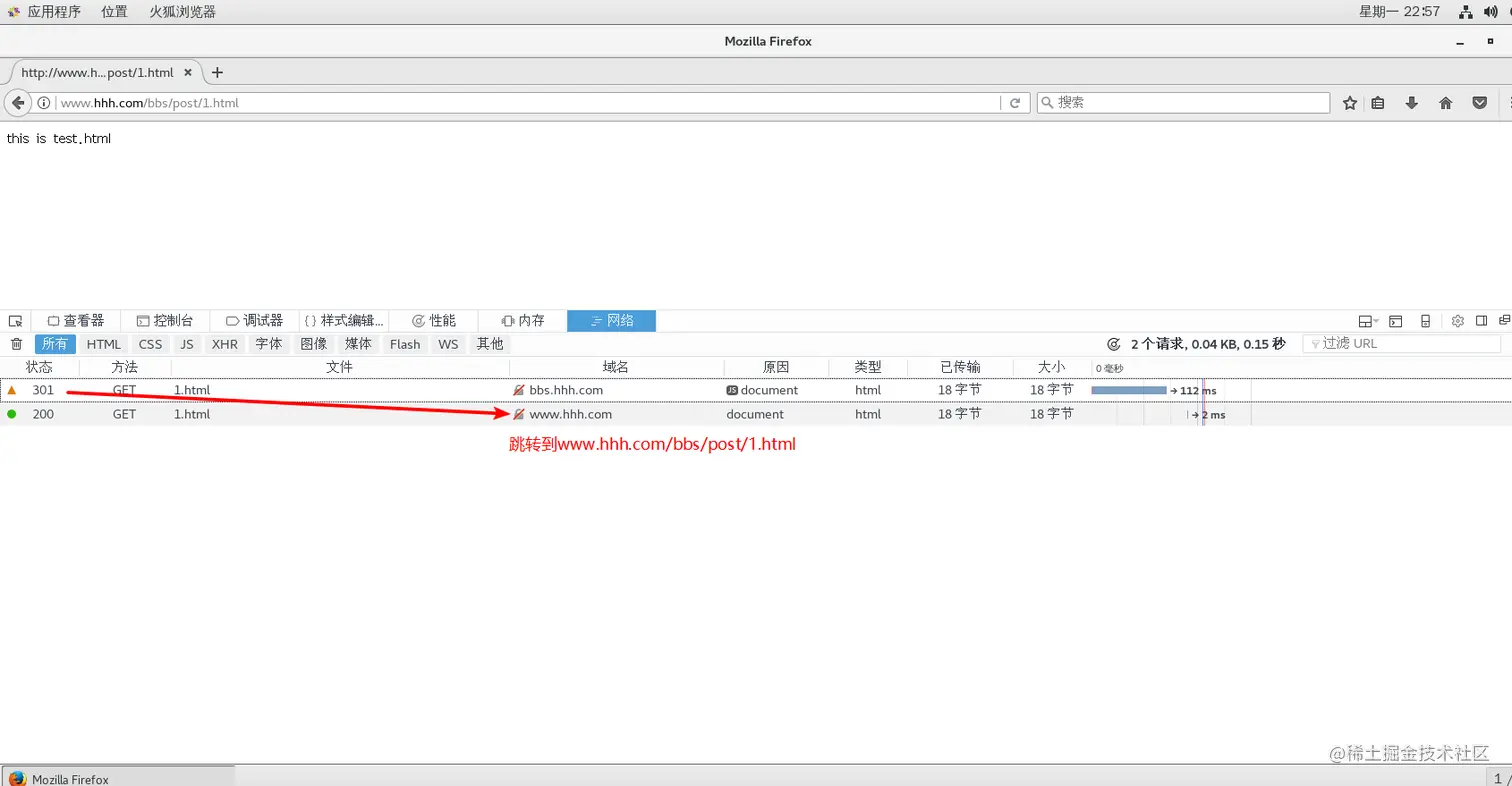The width and height of the screenshot is (1512, 786).
Task: Switch to the 调试器 devtools tab
Action: click(254, 321)
